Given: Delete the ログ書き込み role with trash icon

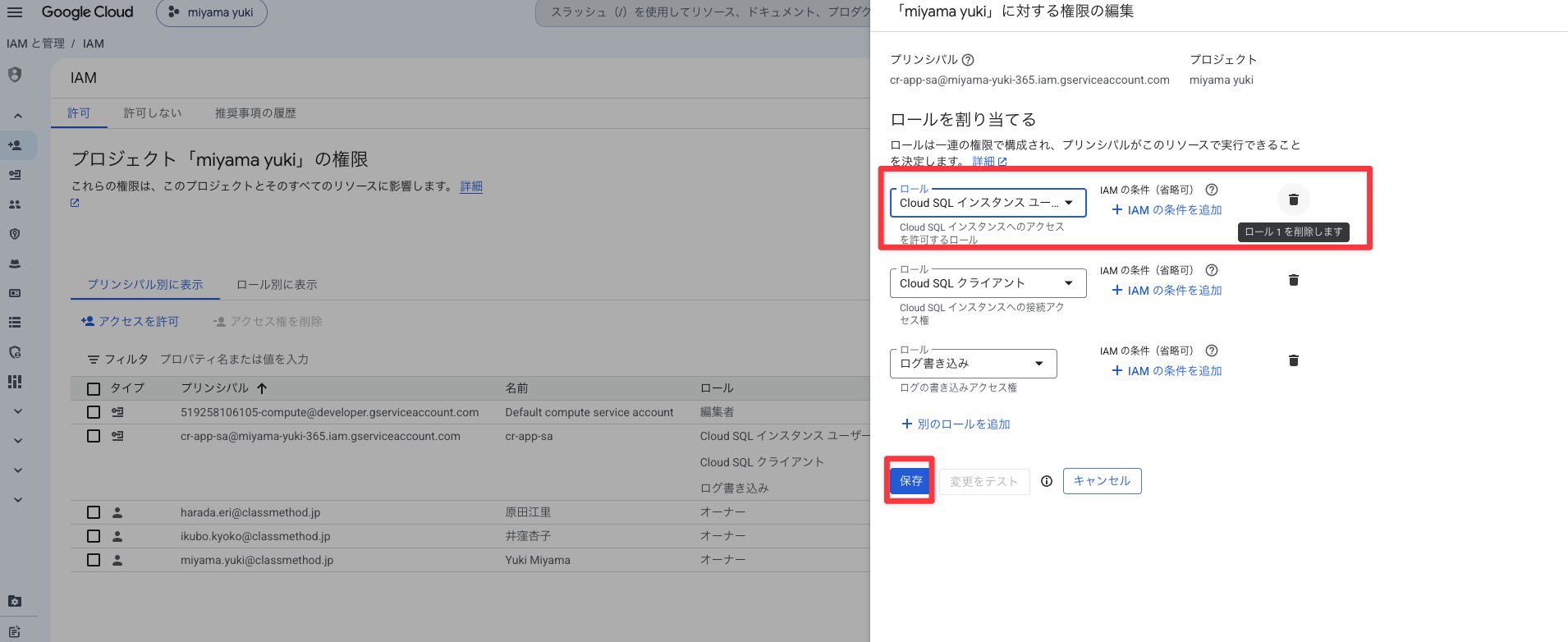Looking at the screenshot, I should 1293,360.
